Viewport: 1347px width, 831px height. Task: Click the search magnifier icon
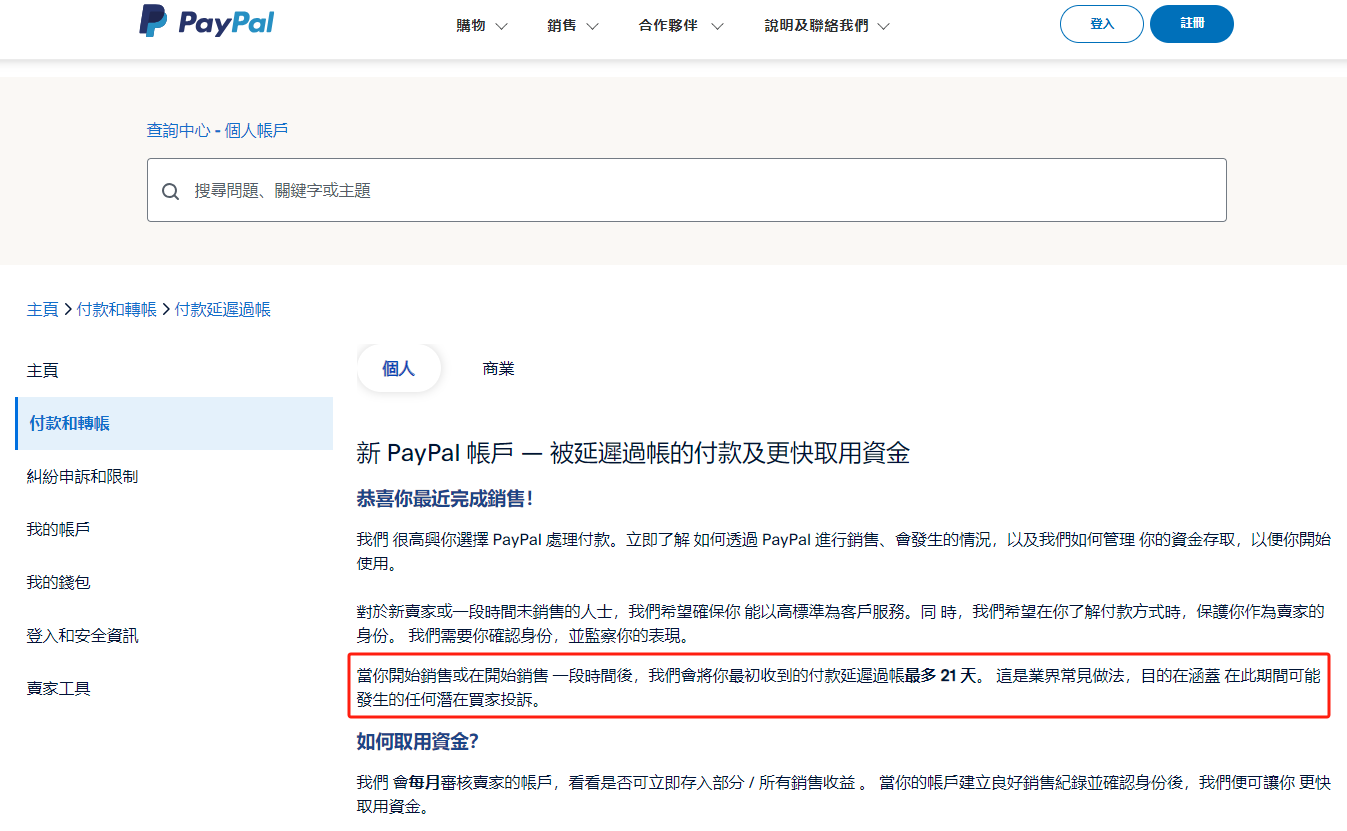pyautogui.click(x=170, y=190)
